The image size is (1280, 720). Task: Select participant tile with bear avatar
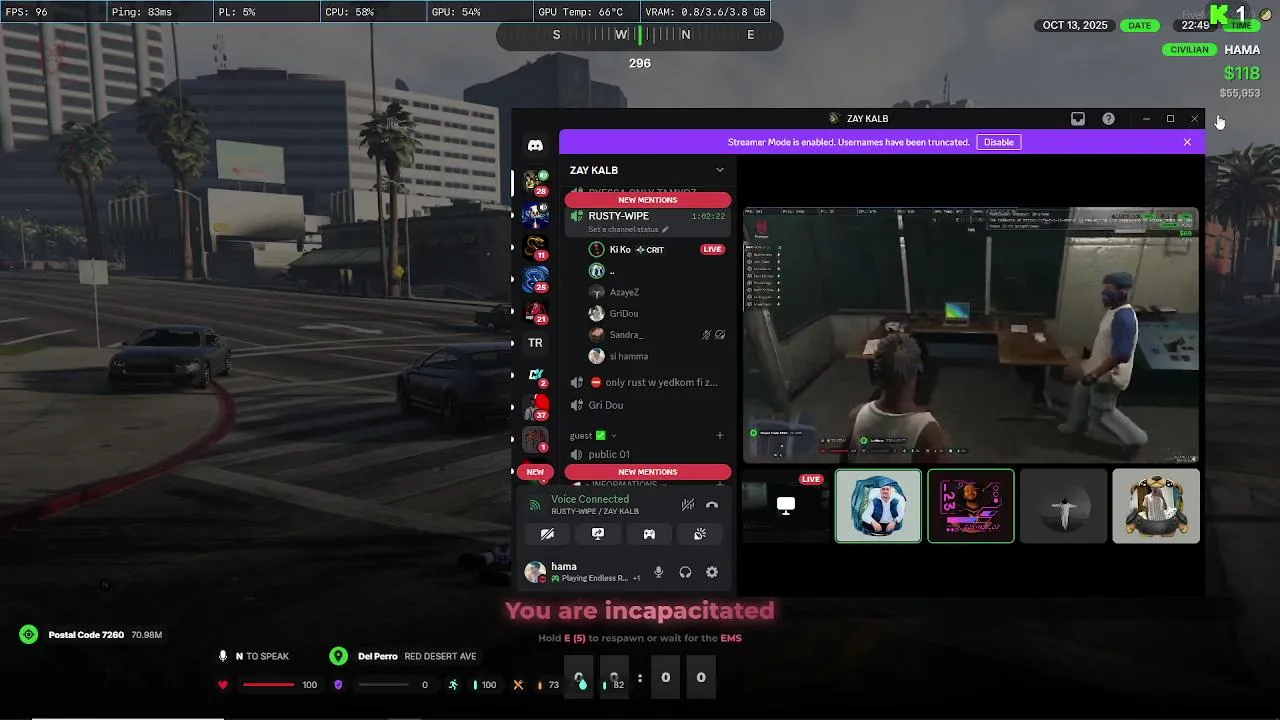1156,506
